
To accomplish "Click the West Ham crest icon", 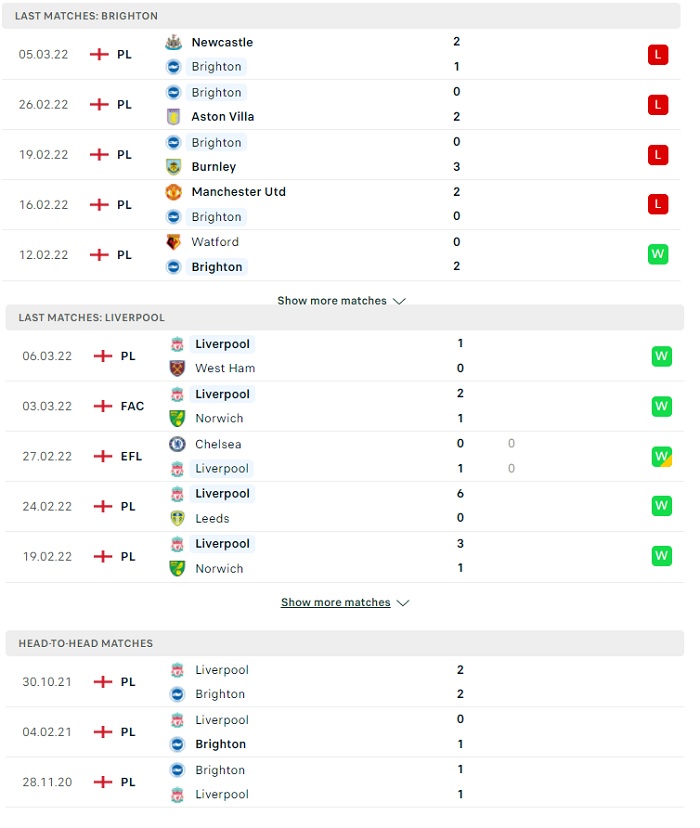I will [177, 368].
